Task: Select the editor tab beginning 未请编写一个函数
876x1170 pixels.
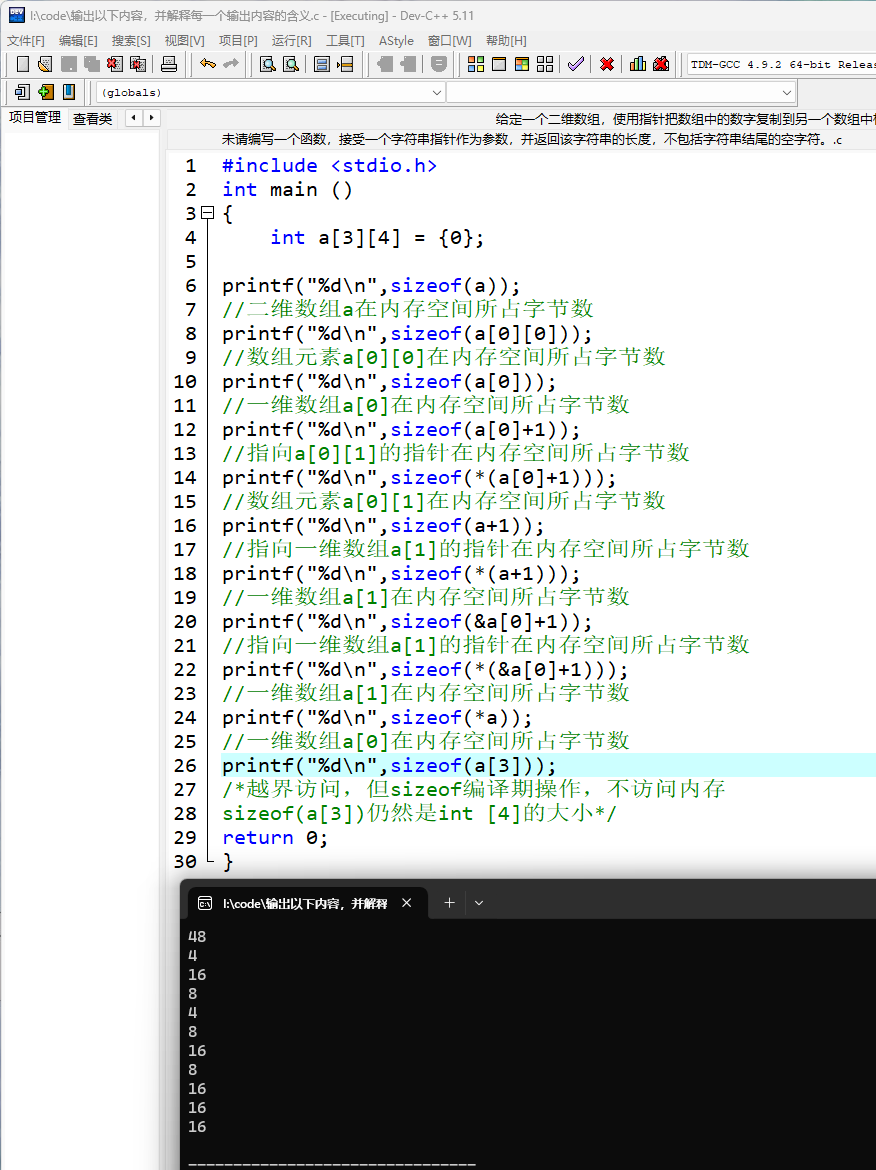Action: tap(532, 140)
